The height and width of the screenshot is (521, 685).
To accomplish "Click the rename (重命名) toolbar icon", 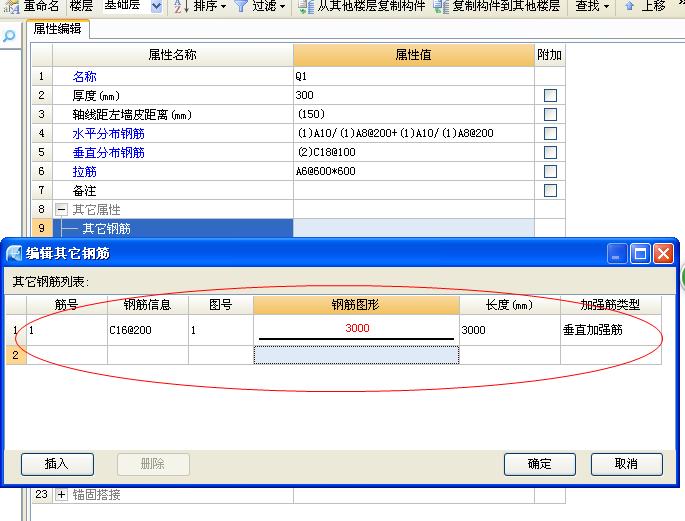I will [x=11, y=6].
